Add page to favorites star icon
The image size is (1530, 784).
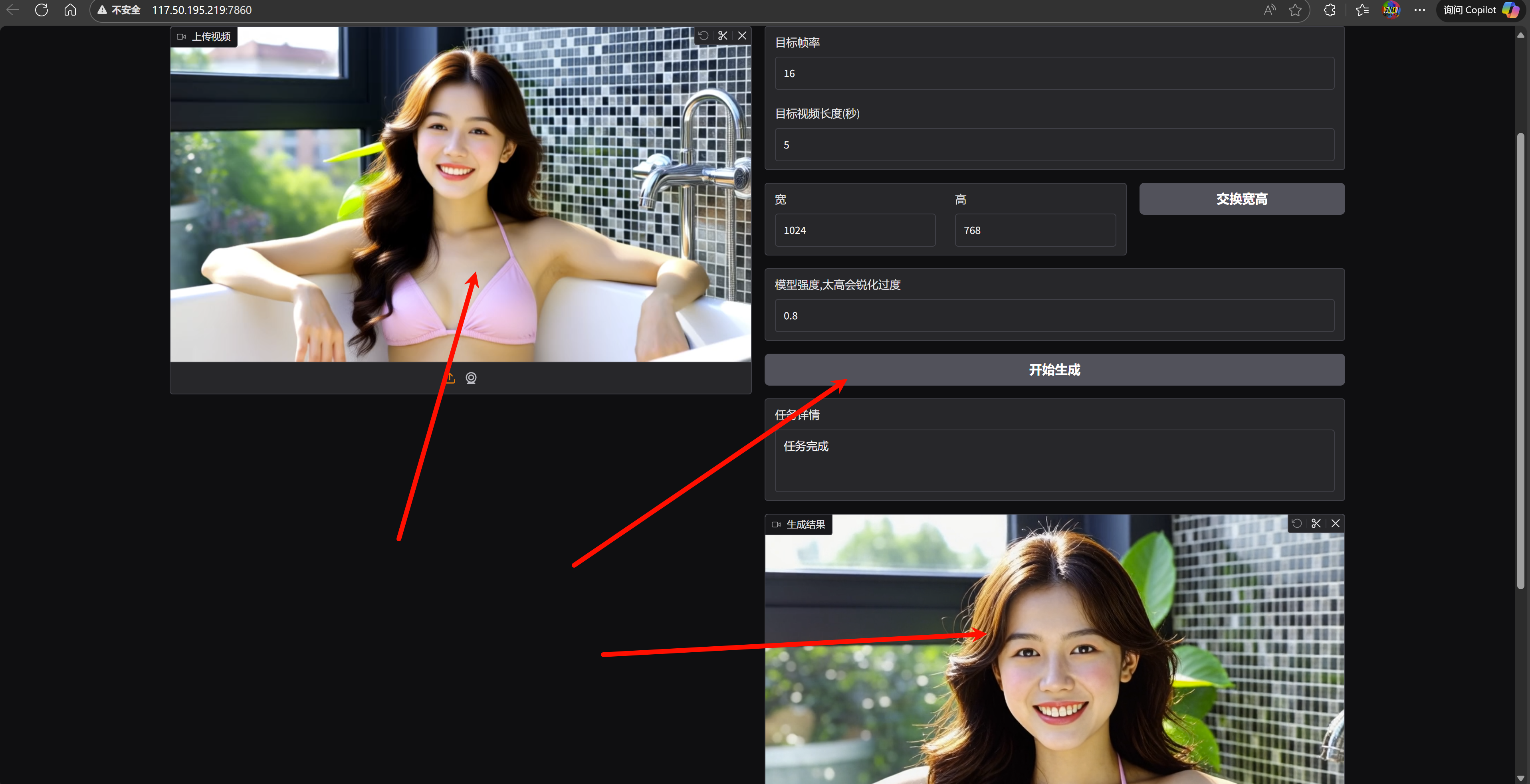(x=1295, y=10)
